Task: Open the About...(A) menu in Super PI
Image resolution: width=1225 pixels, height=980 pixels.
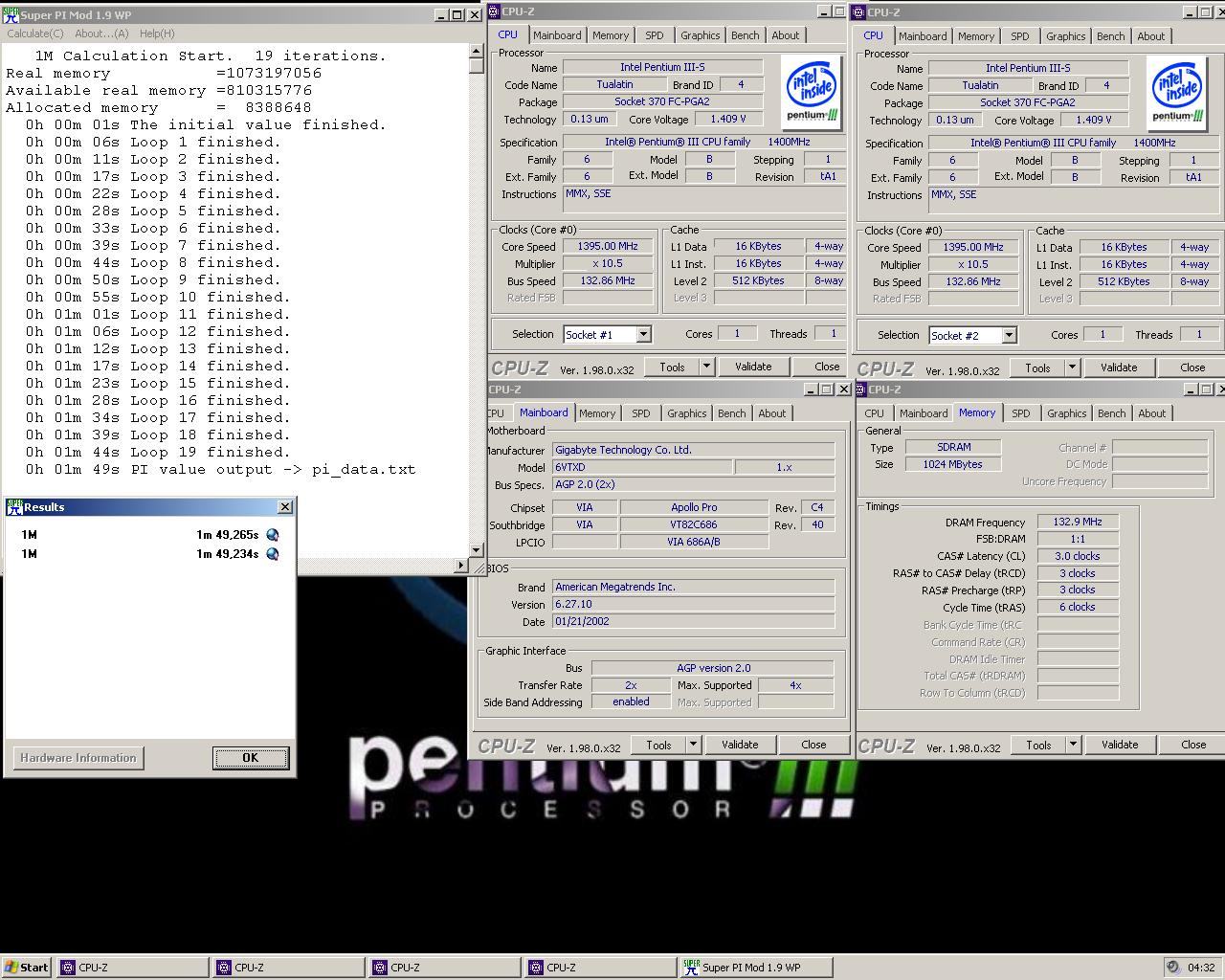Action: tap(101, 33)
